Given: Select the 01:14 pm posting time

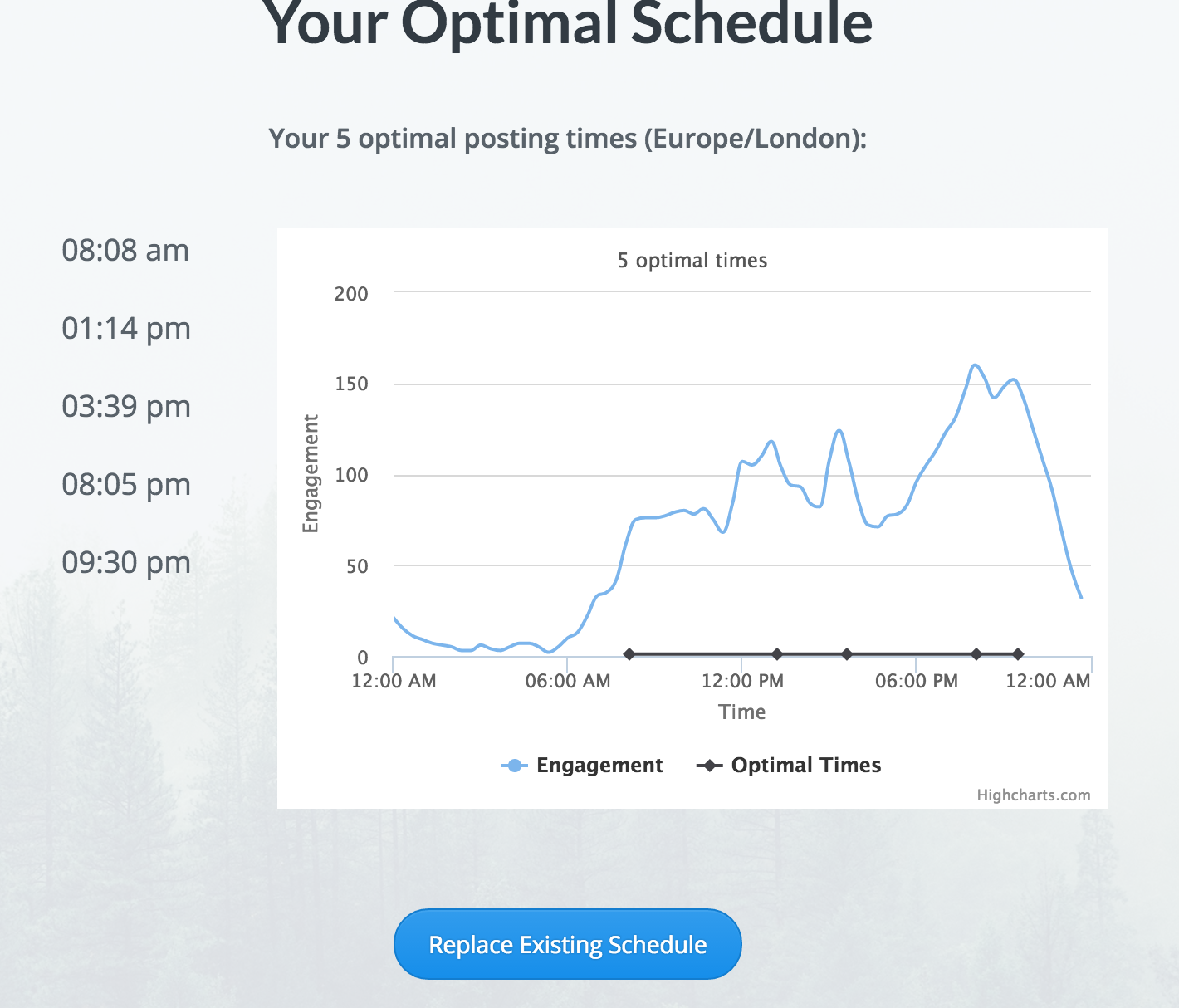Looking at the screenshot, I should 126,328.
